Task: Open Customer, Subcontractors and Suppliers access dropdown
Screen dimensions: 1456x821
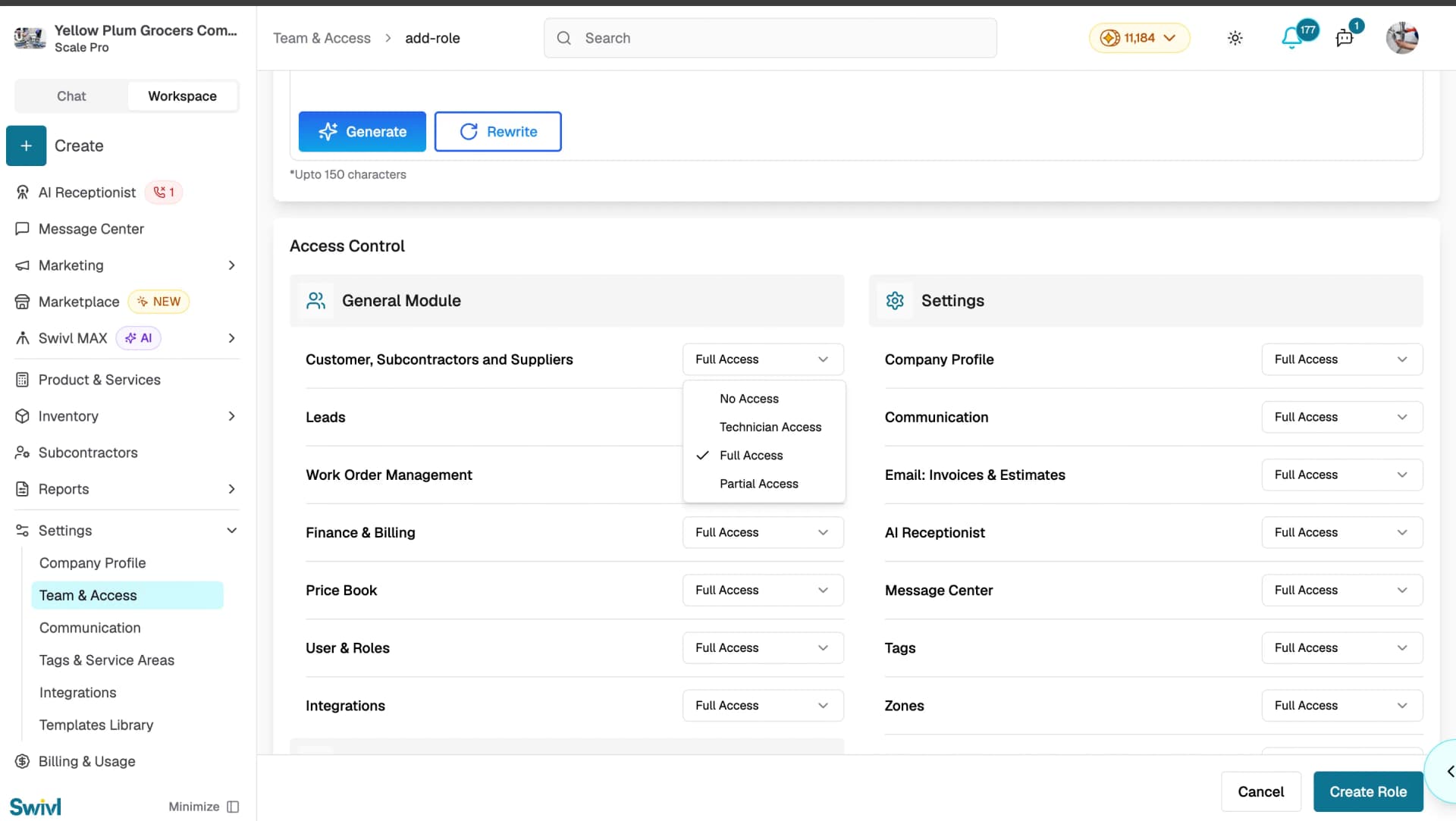Action: coord(763,359)
